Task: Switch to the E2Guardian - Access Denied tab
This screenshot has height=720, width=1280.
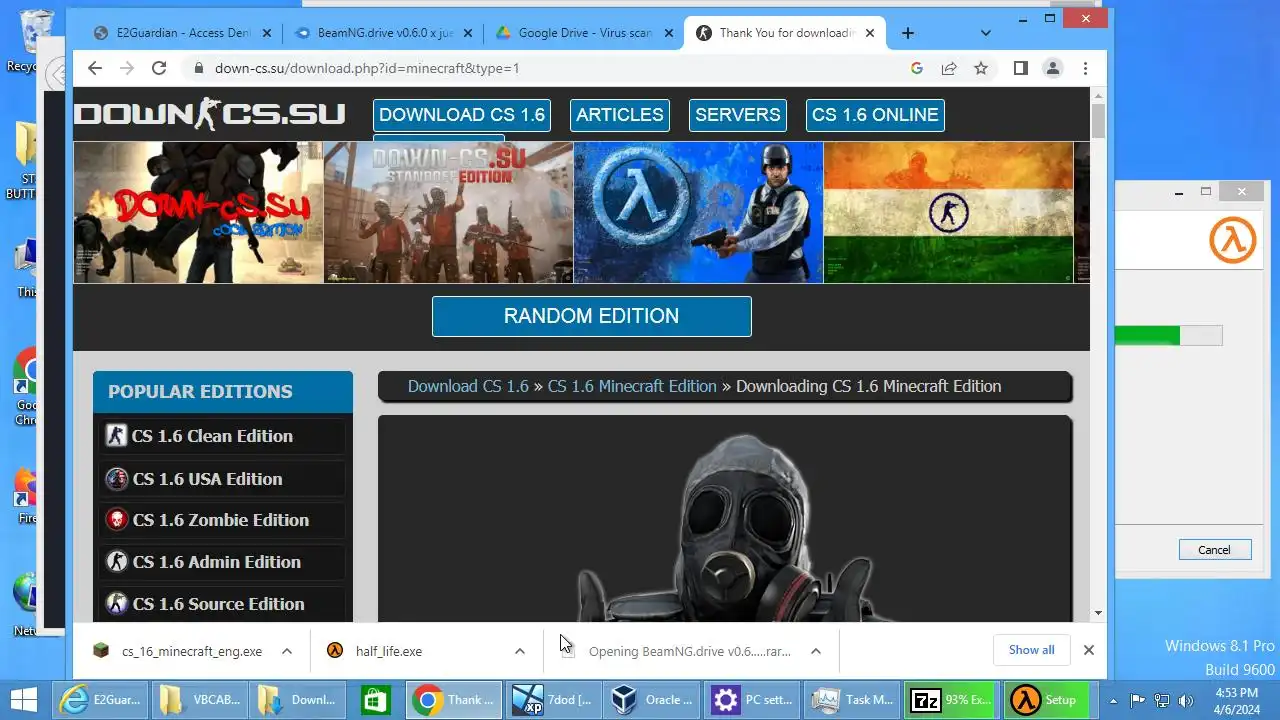Action: click(x=184, y=33)
